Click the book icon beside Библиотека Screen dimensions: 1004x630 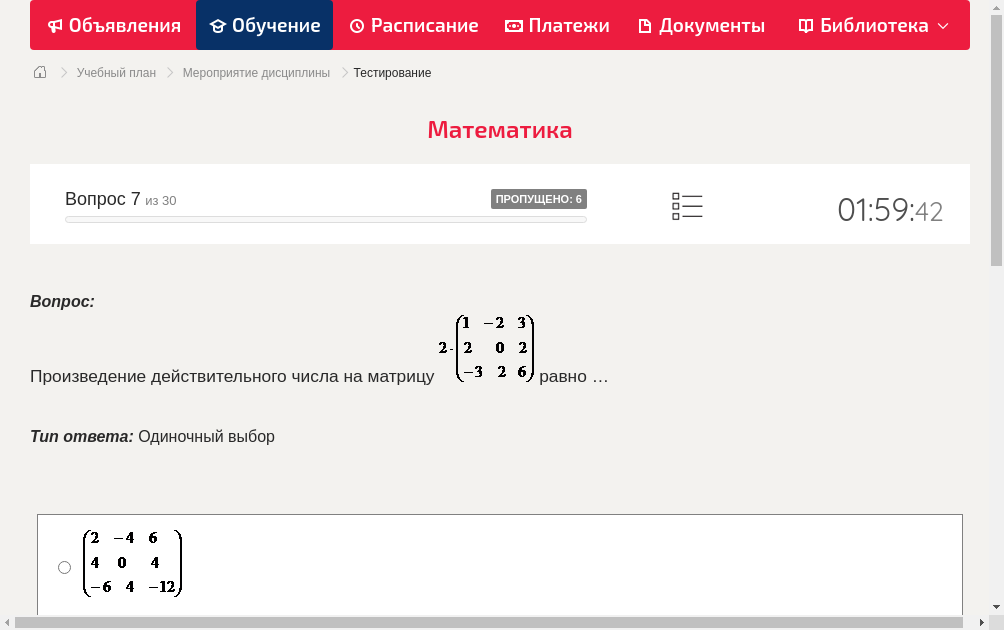[x=806, y=26]
